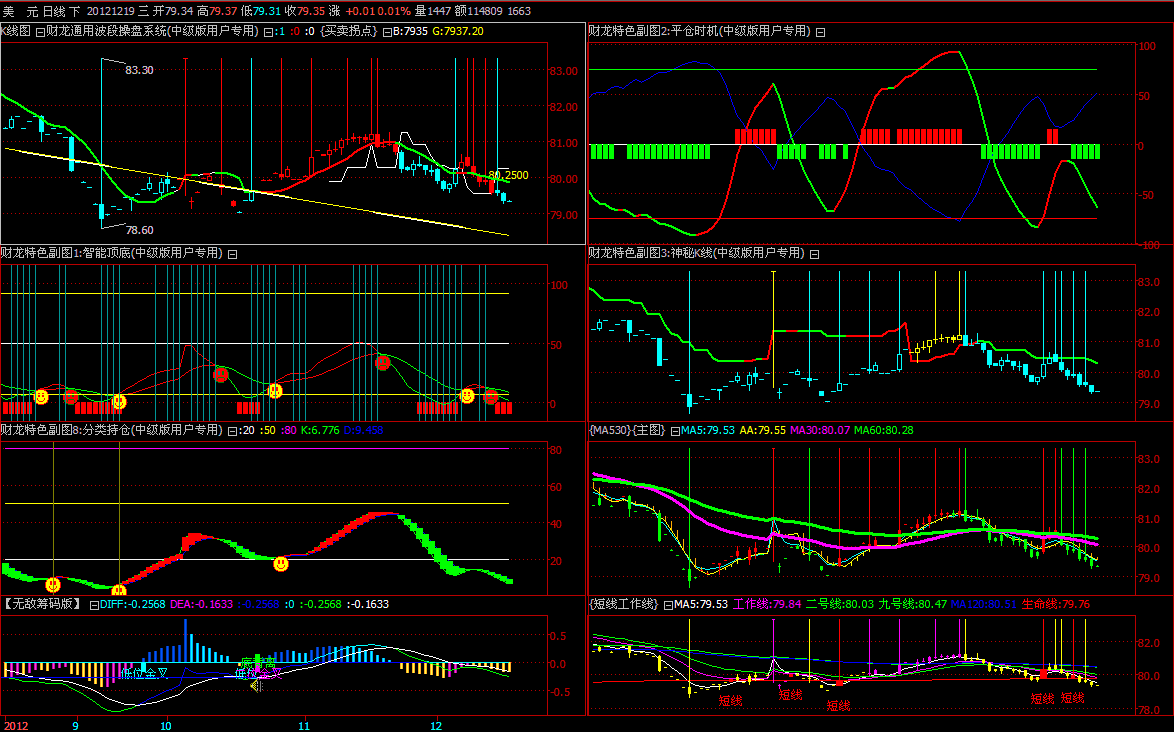Click the yellow left-arrow marker in the MACD panel
This screenshot has width=1174, height=732.
coord(255,685)
